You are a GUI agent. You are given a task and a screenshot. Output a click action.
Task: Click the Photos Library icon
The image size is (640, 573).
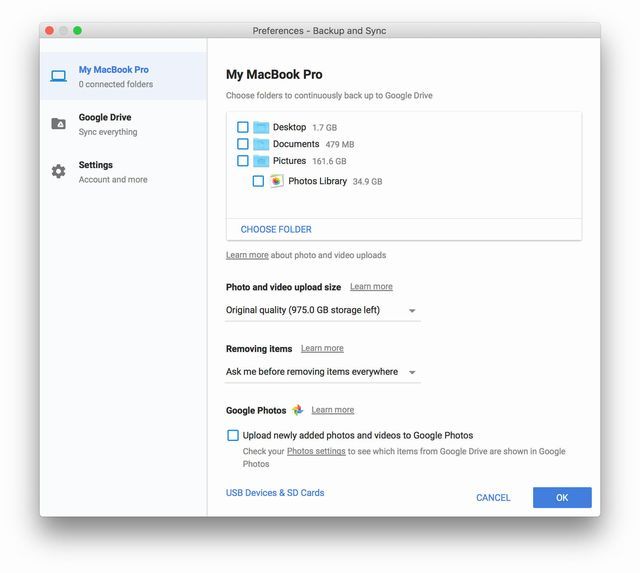tap(277, 181)
